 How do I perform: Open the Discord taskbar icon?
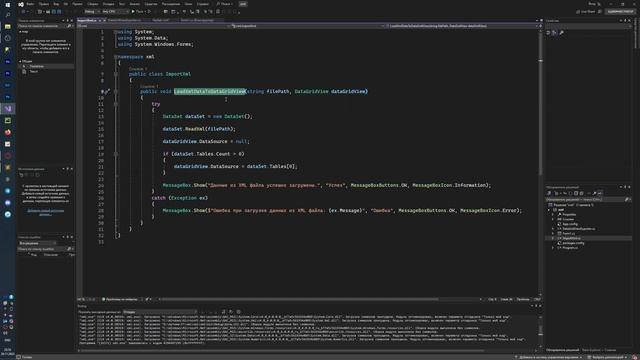[x=8, y=202]
